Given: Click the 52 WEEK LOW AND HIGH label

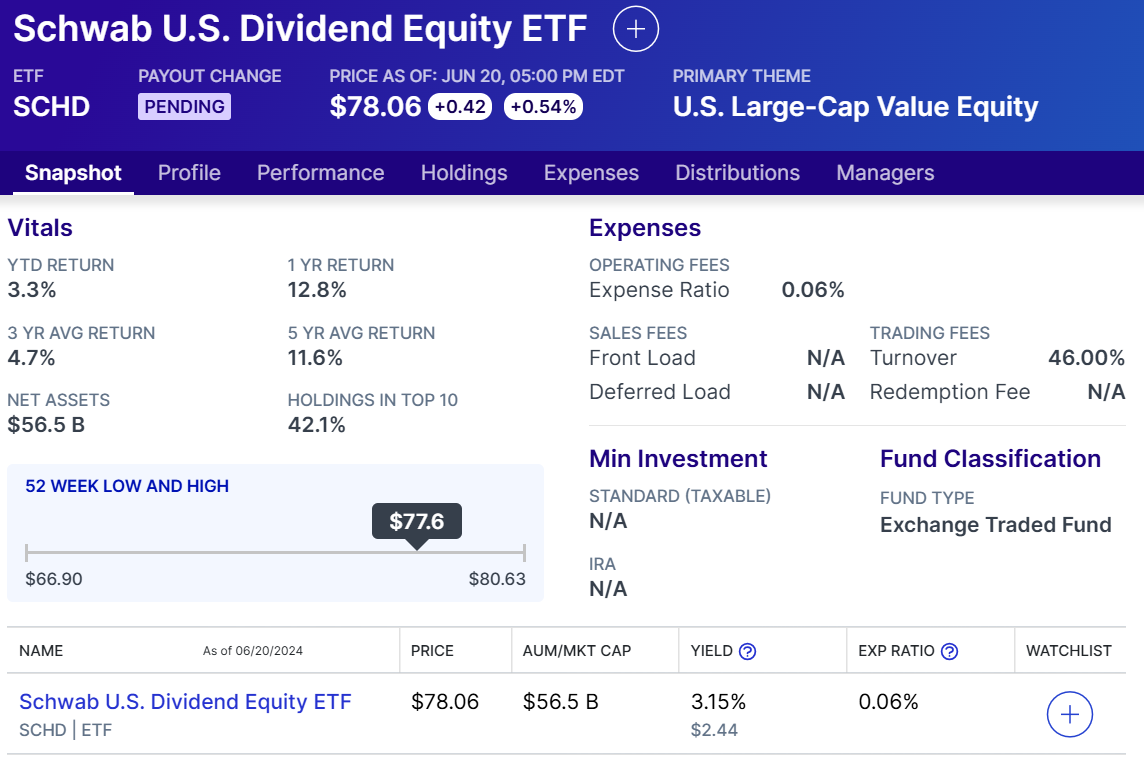Looking at the screenshot, I should point(127,486).
